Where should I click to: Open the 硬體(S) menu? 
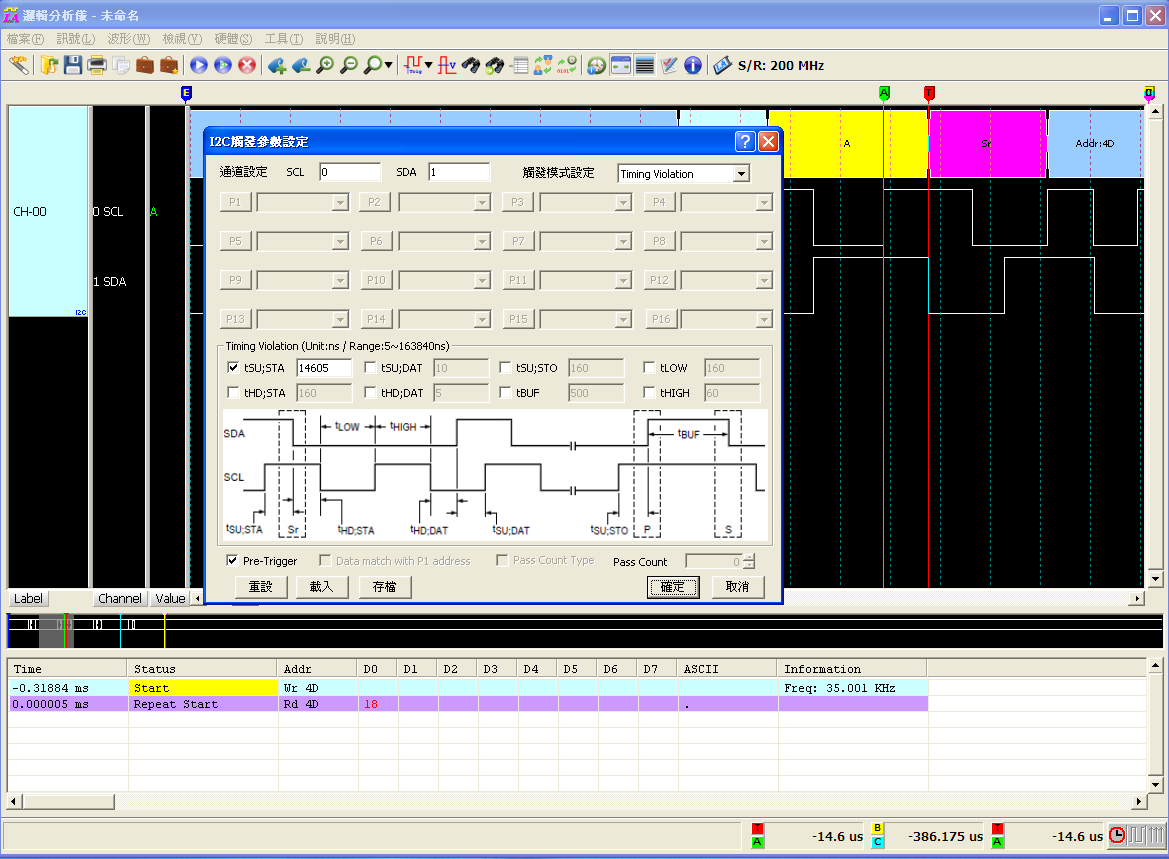pos(233,39)
